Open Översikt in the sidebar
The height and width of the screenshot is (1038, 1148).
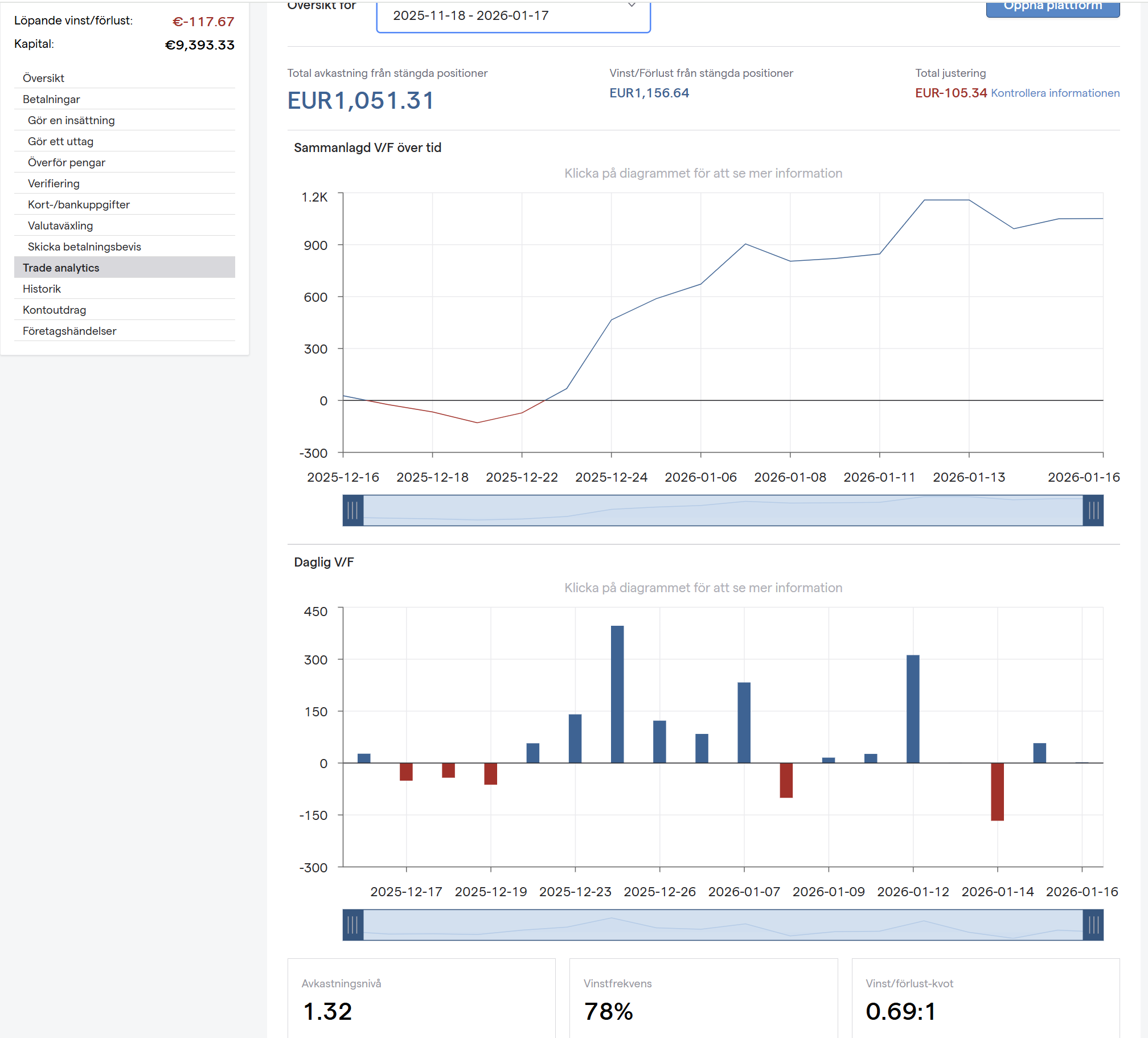(x=43, y=78)
